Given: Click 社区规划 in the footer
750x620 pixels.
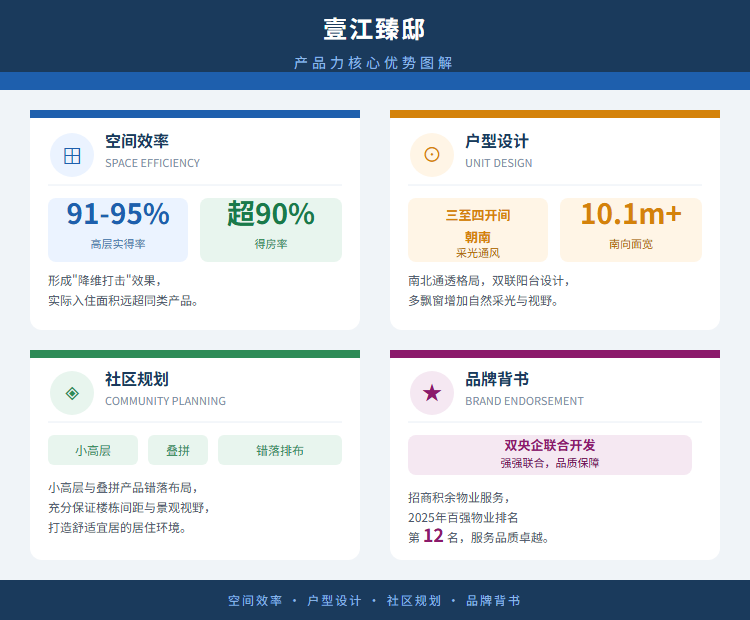Looking at the screenshot, I should pos(414,601).
